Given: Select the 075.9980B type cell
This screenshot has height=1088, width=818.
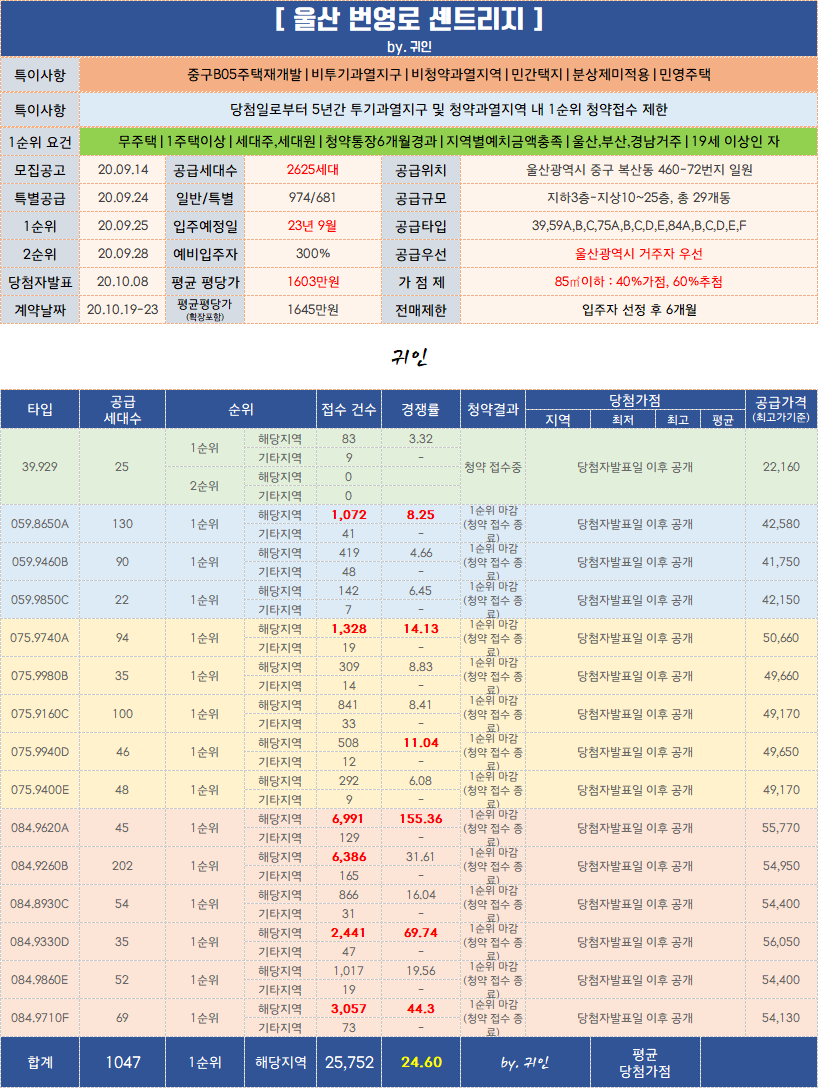Looking at the screenshot, I should click(x=40, y=676).
